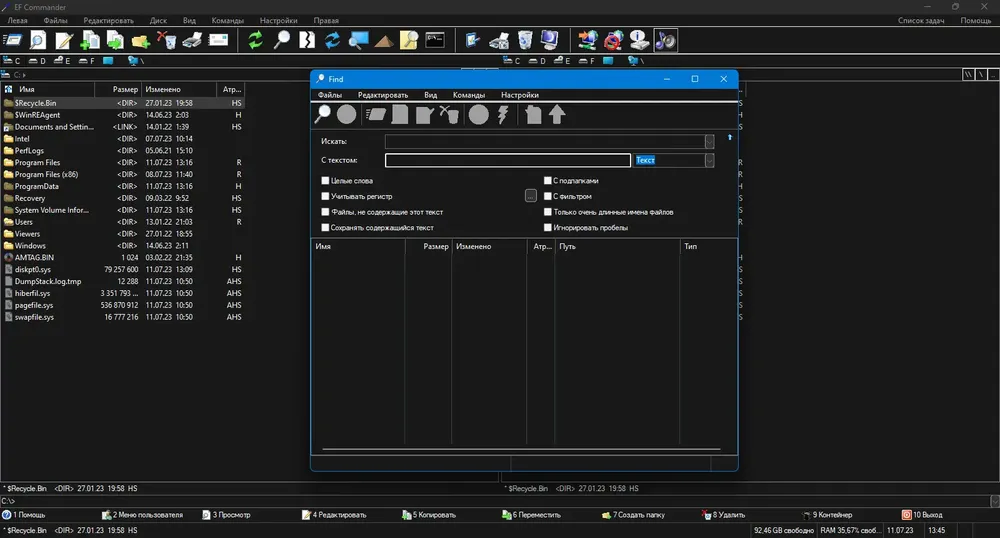Toggle the 'Учитывать регистр' checkbox

(325, 196)
